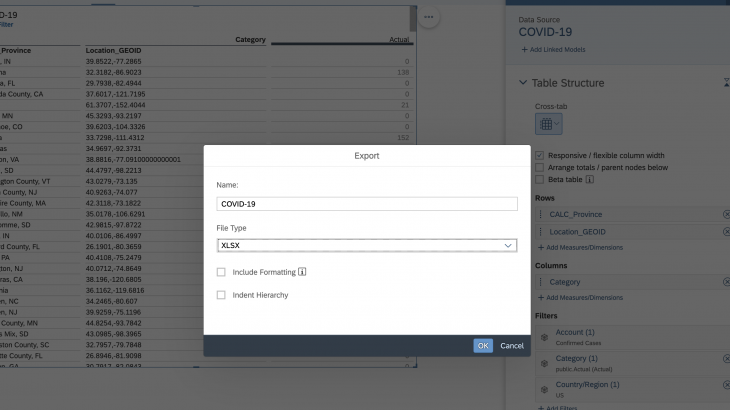
Task: Remove CALC_Province from Rows
Action: [726, 214]
